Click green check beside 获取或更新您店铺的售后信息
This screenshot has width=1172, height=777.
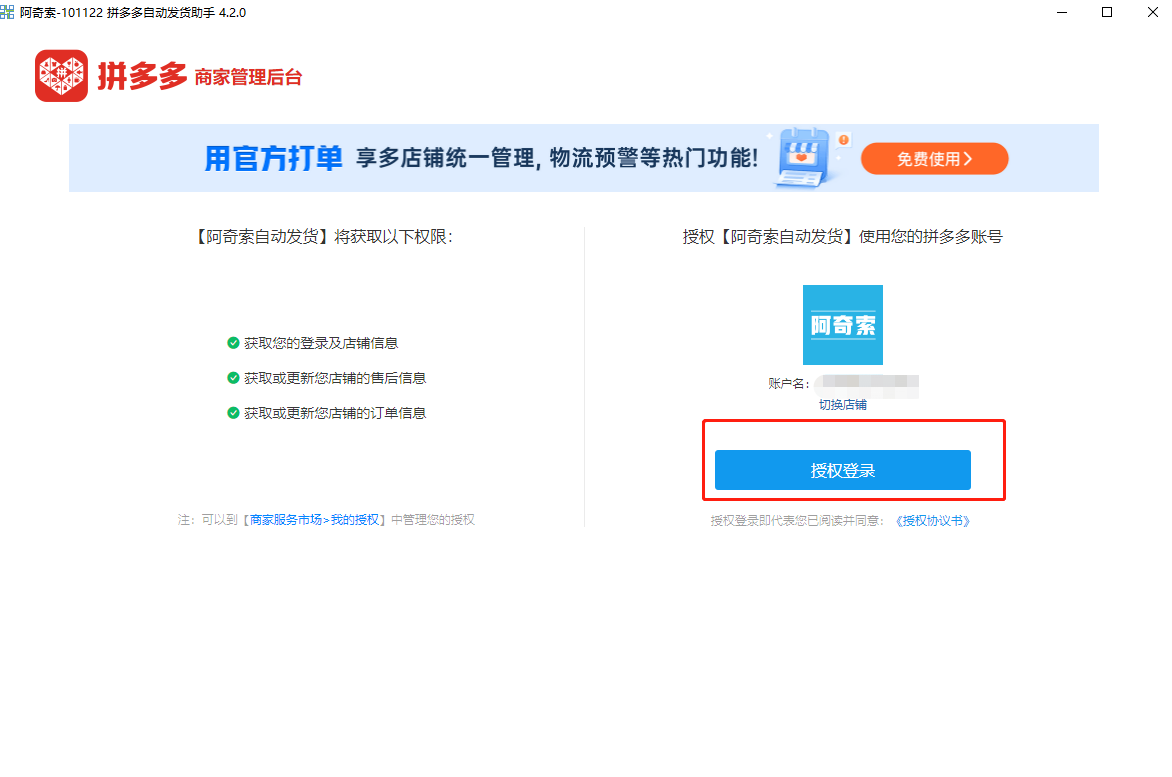232,378
